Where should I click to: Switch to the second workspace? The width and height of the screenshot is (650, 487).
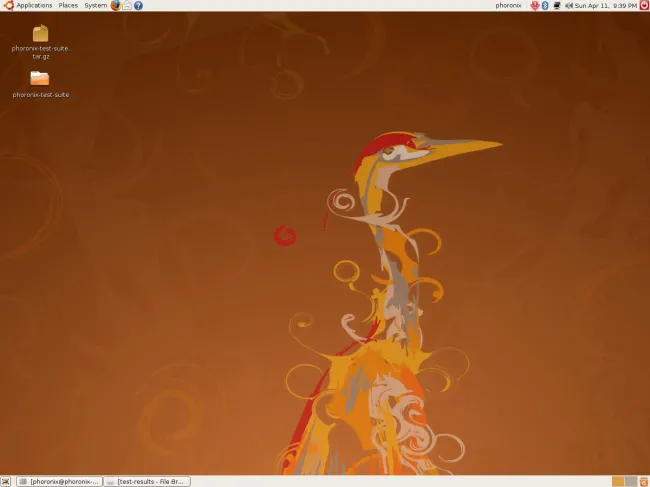(x=631, y=481)
